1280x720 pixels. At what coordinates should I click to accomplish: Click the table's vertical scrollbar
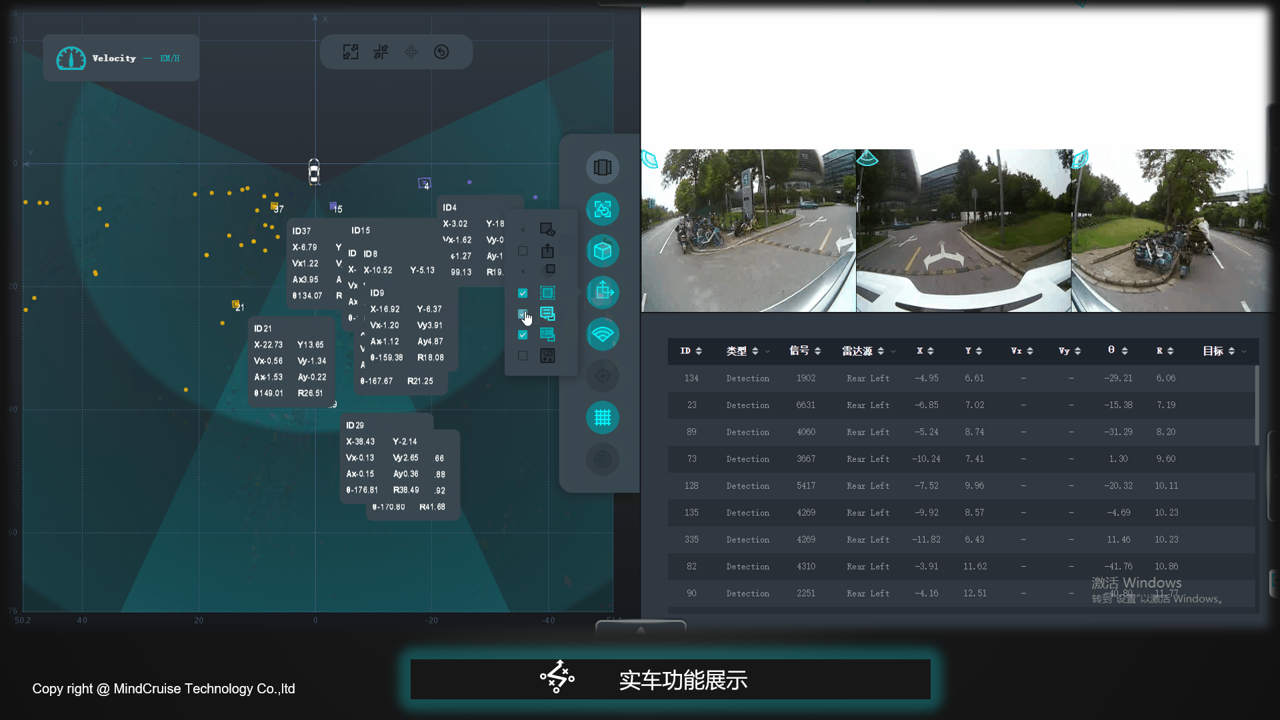(1257, 405)
